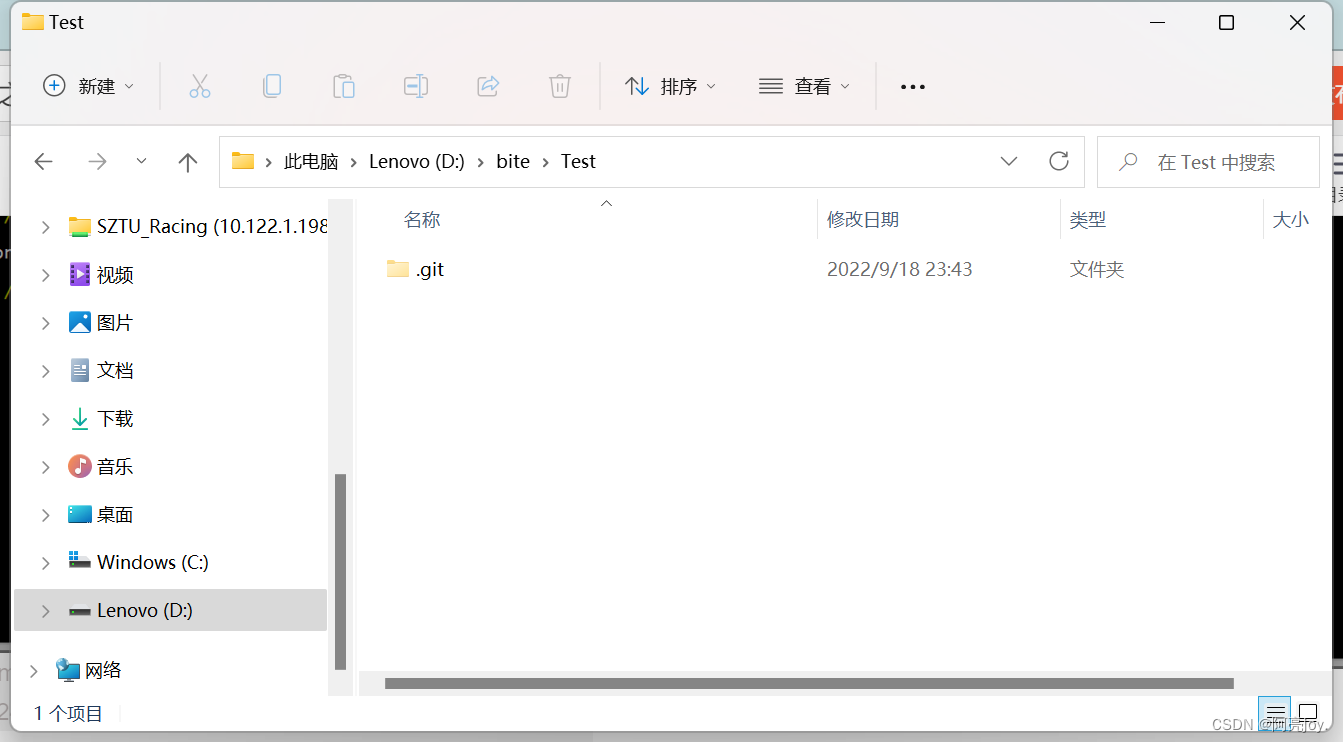Click the search magnifier icon

[1128, 162]
